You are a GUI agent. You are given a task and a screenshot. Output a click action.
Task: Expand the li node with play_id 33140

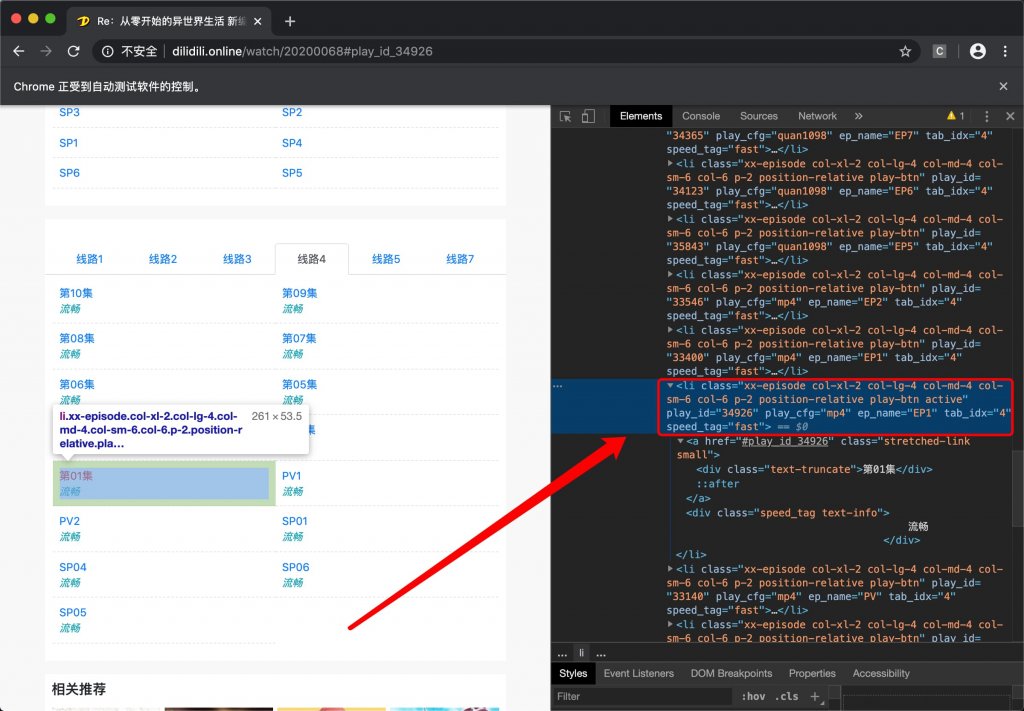pyautogui.click(x=671, y=569)
